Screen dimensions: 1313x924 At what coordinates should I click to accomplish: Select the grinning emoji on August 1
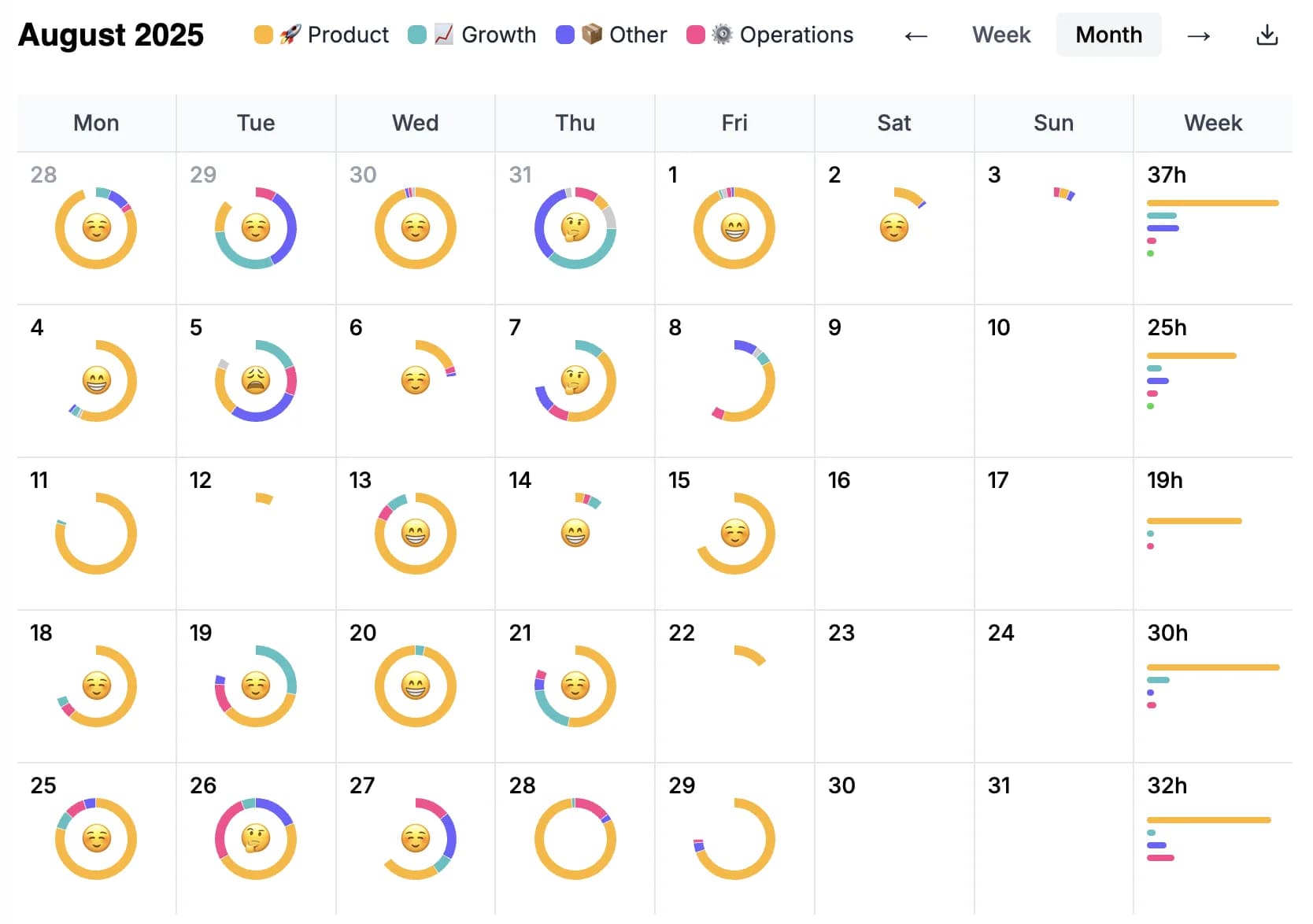[734, 228]
